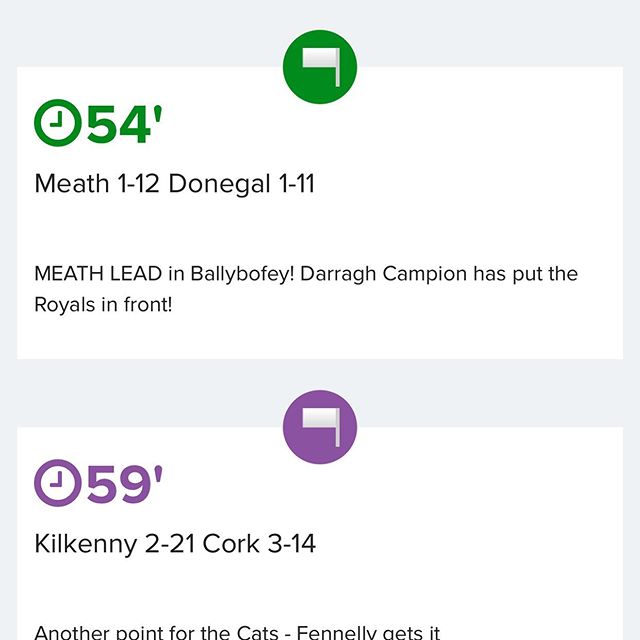Viewport: 640px width, 640px height.
Task: Click 'Fennelly gets it' in the Kilkenny update
Action: [368, 632]
